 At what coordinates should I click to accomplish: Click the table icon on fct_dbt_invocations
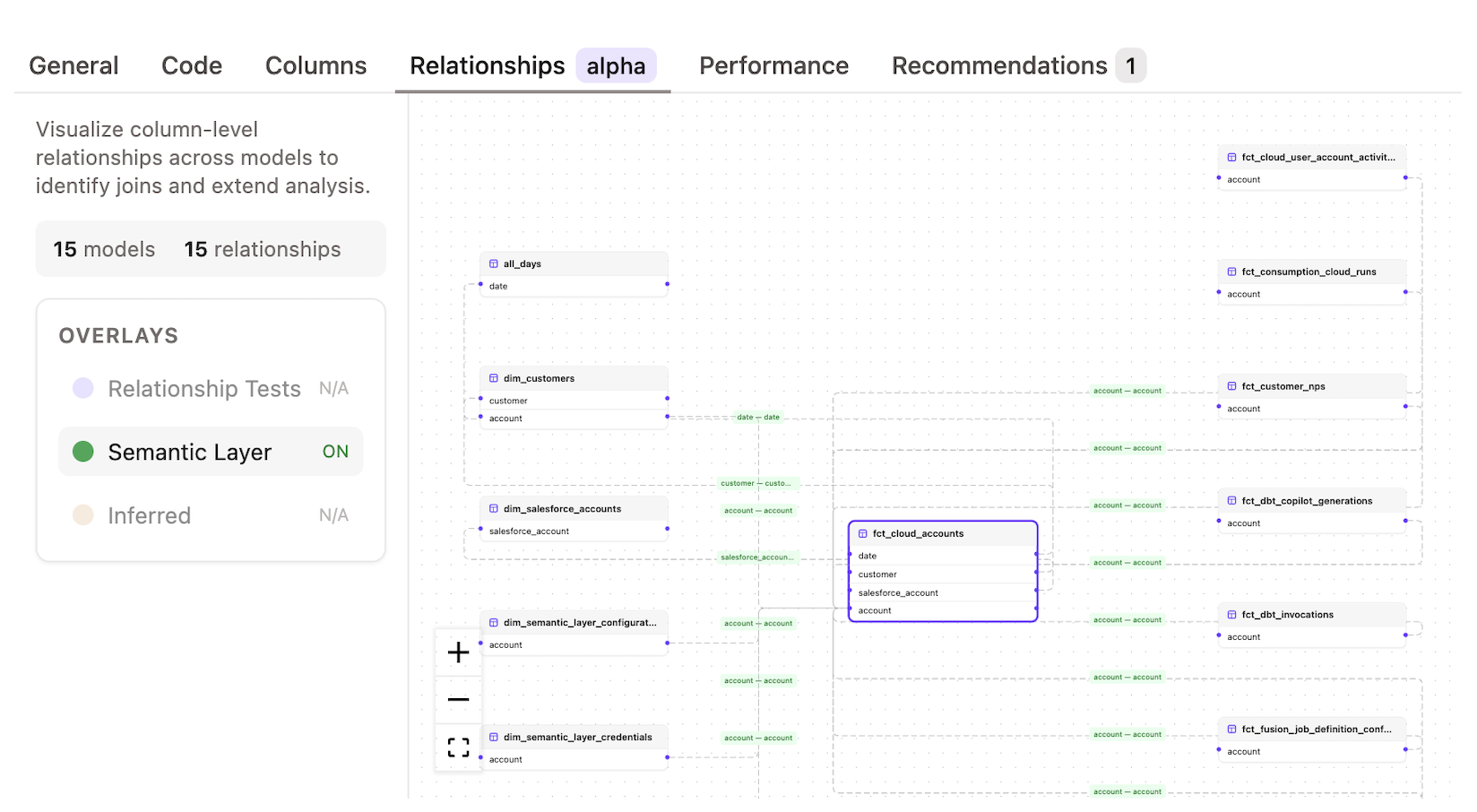[x=1230, y=614]
